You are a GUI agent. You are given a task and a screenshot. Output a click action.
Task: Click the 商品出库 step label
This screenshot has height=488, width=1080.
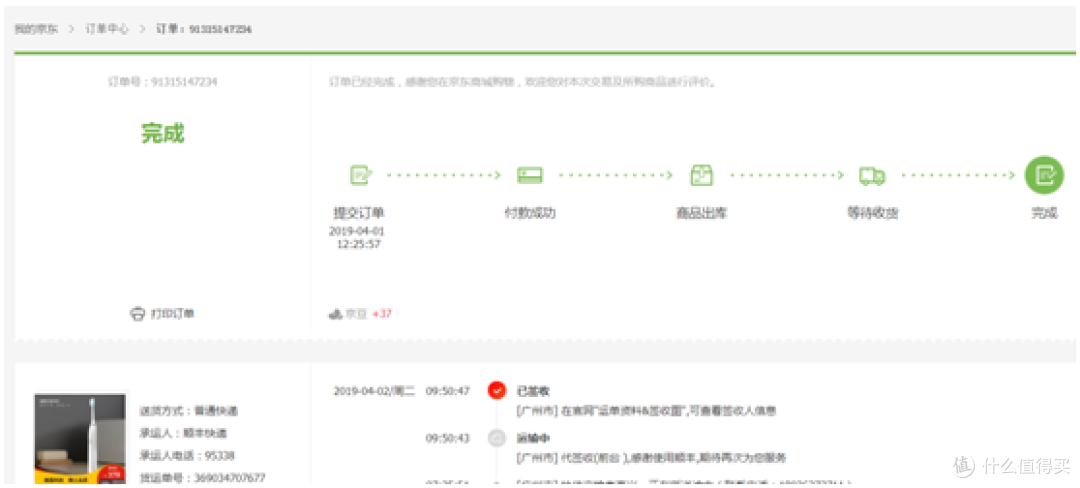tap(701, 213)
